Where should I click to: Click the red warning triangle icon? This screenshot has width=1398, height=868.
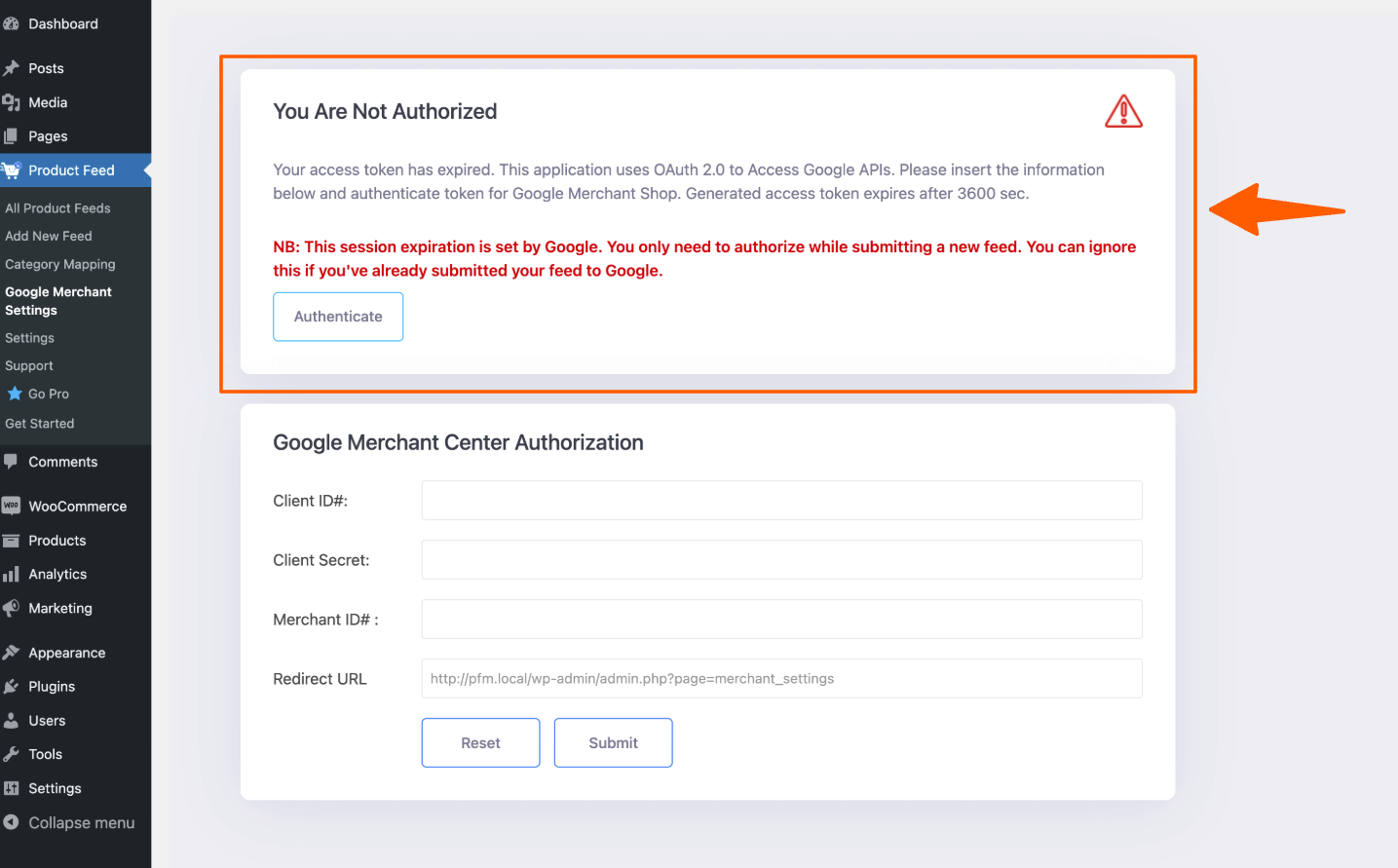(x=1123, y=111)
